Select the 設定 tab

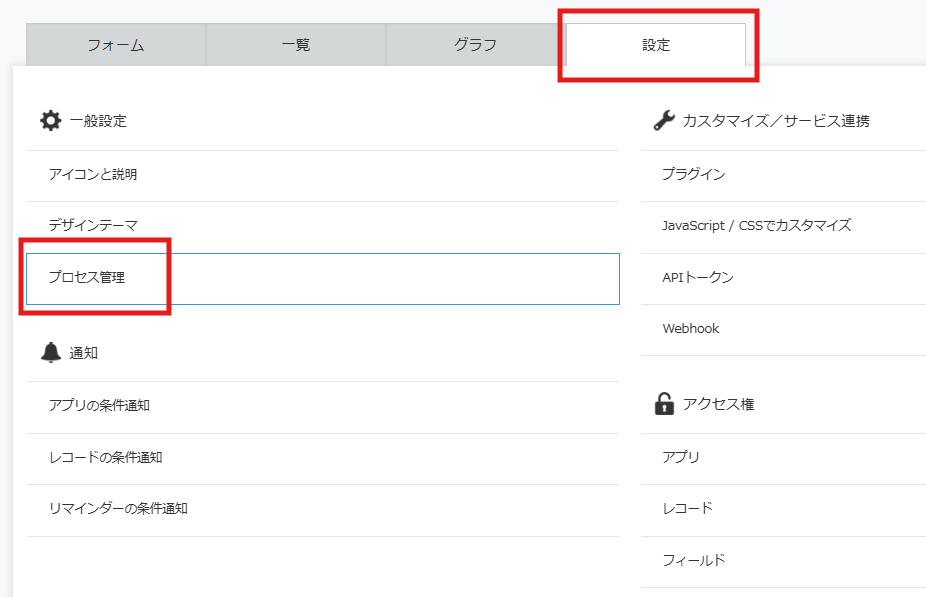click(656, 45)
